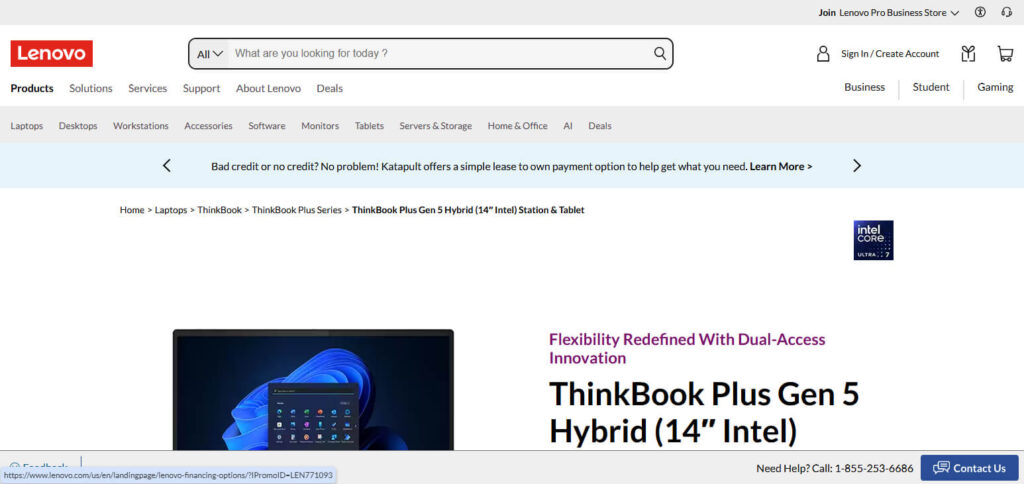Click the Intel Core Ultra 7 badge

pos(873,240)
